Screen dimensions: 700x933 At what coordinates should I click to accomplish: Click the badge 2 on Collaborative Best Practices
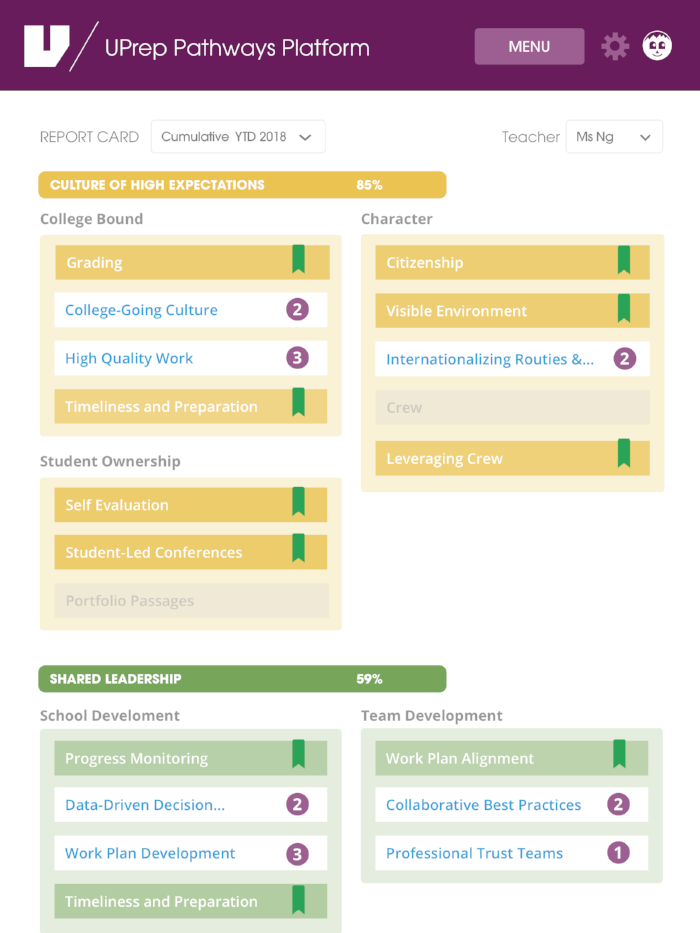[x=618, y=804]
